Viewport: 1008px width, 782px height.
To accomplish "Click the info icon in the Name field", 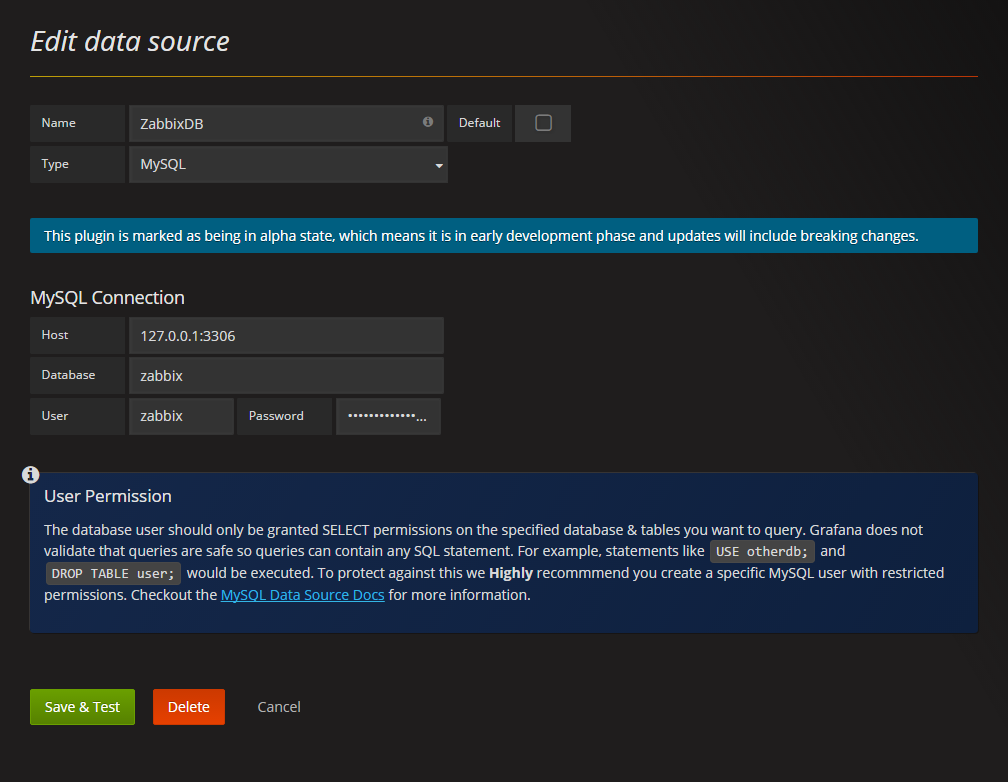I will tap(427, 122).
